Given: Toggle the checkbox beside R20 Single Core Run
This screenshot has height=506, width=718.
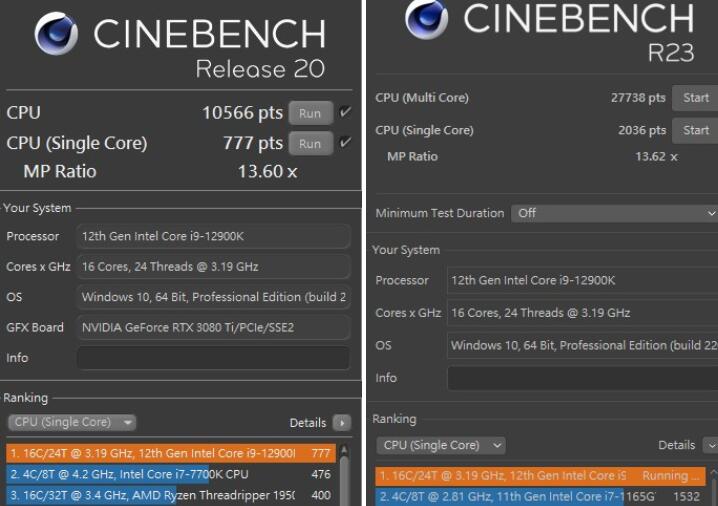Looking at the screenshot, I should 345,143.
